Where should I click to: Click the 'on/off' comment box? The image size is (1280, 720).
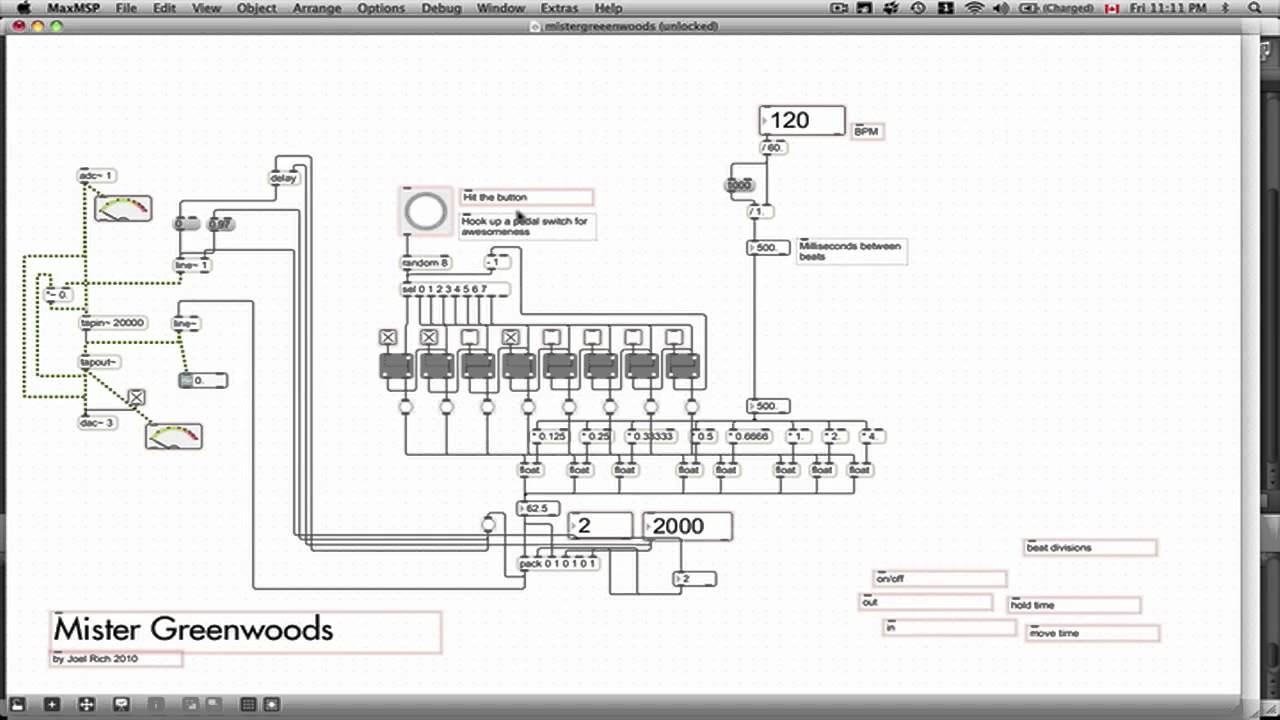tap(939, 579)
